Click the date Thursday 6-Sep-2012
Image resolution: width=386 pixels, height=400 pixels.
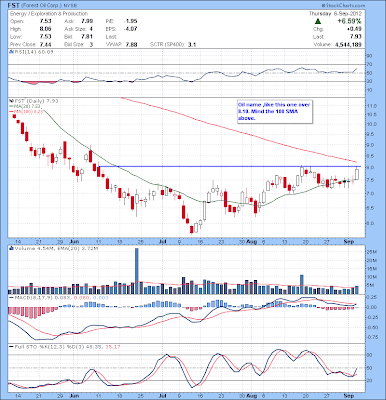pyautogui.click(x=335, y=14)
